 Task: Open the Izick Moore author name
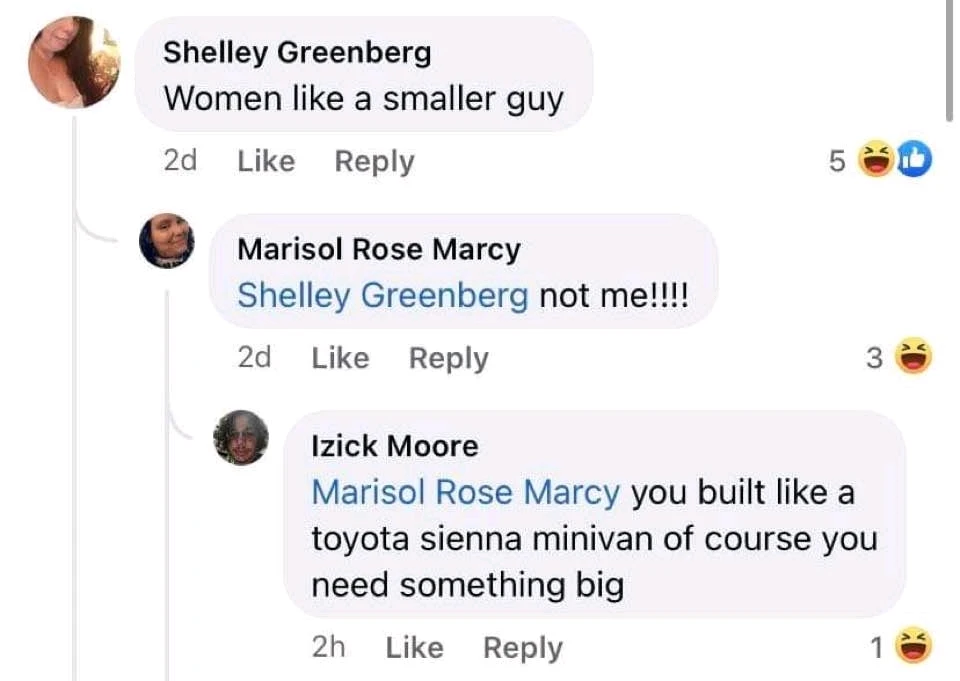(395, 445)
